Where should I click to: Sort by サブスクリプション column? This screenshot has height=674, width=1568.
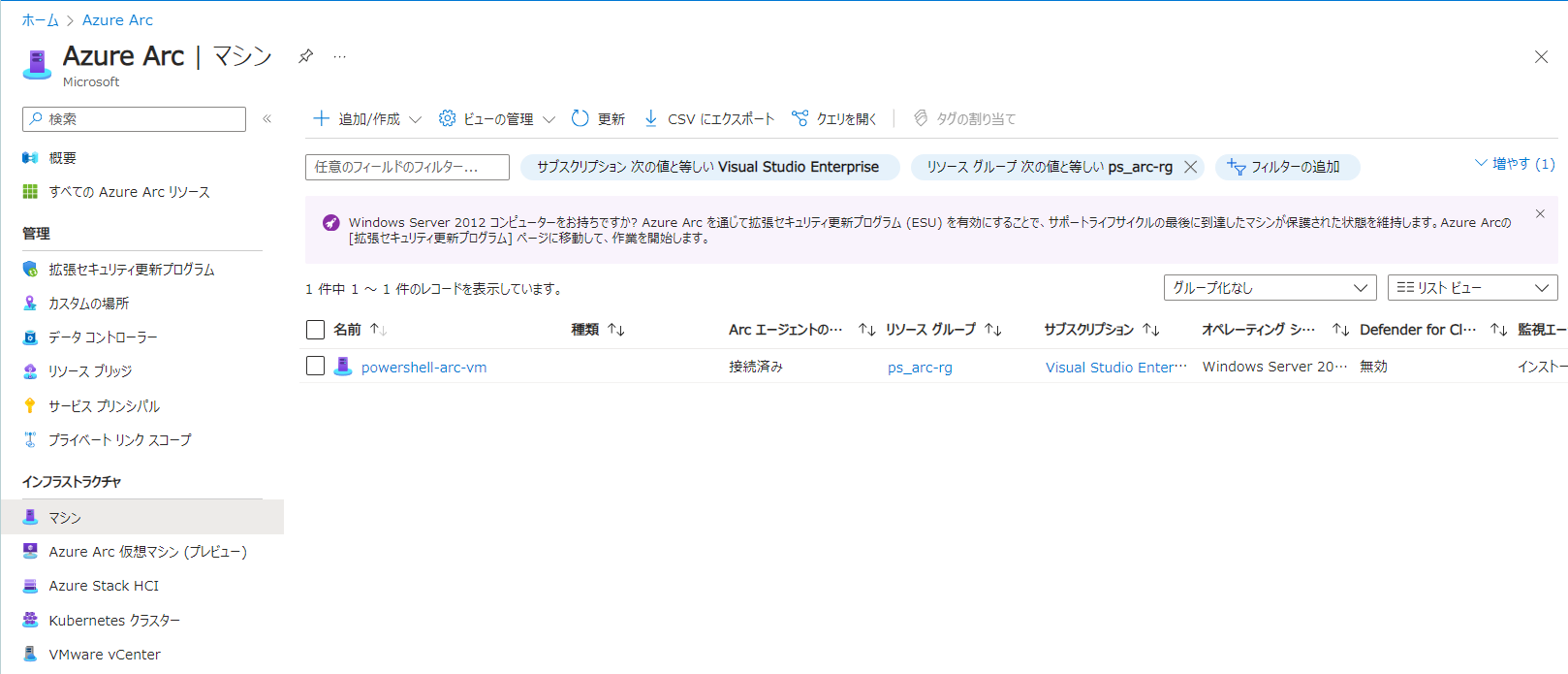tap(1102, 330)
